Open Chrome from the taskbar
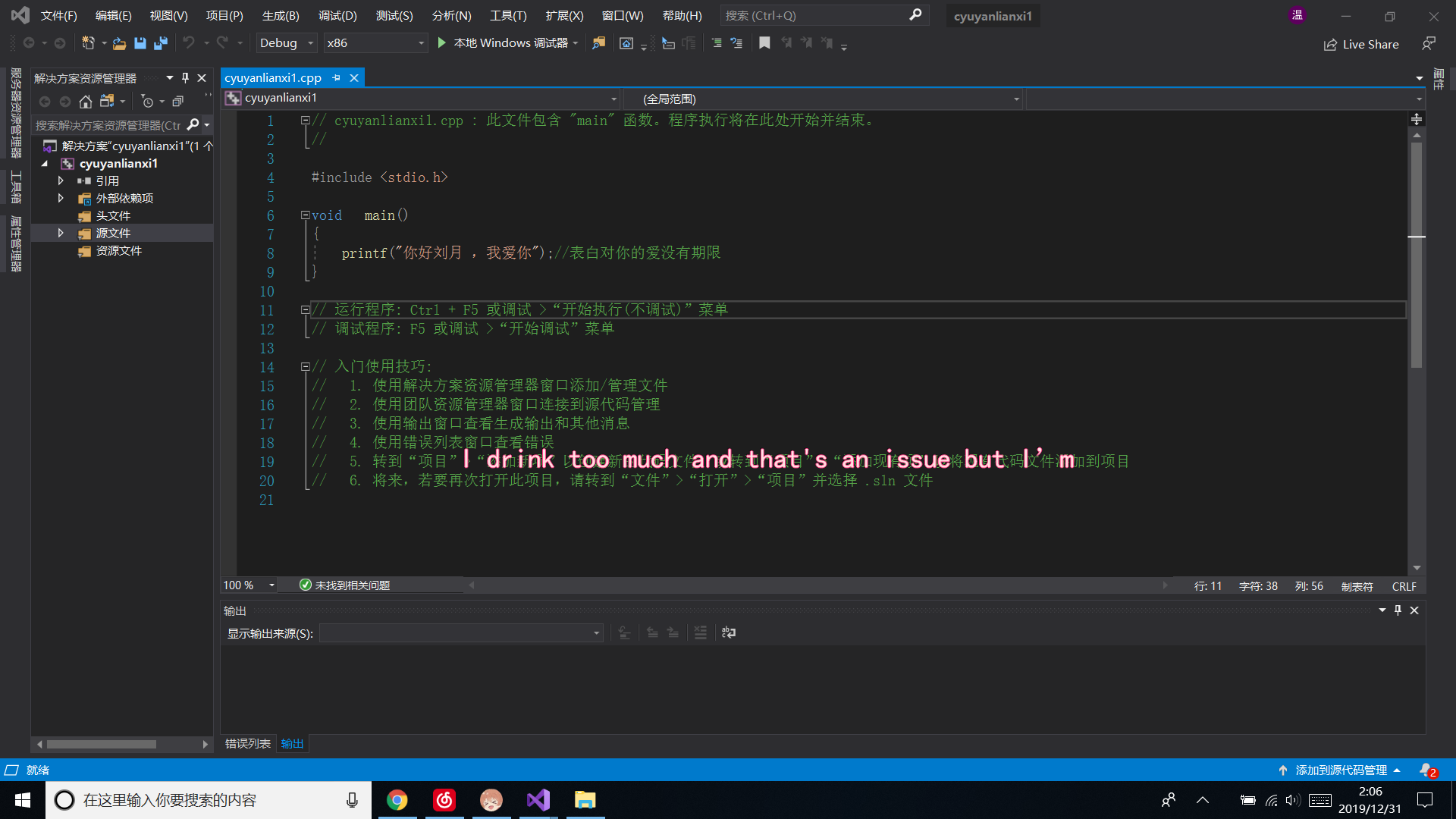The width and height of the screenshot is (1456, 819). coord(397,800)
